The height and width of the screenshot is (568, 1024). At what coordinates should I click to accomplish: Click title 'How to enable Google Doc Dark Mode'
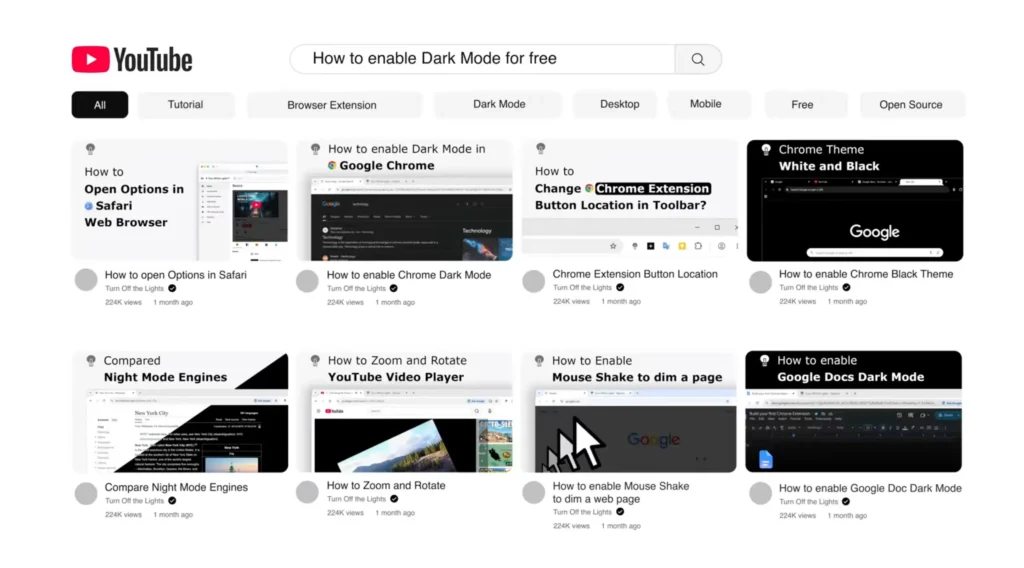pyautogui.click(x=870, y=488)
